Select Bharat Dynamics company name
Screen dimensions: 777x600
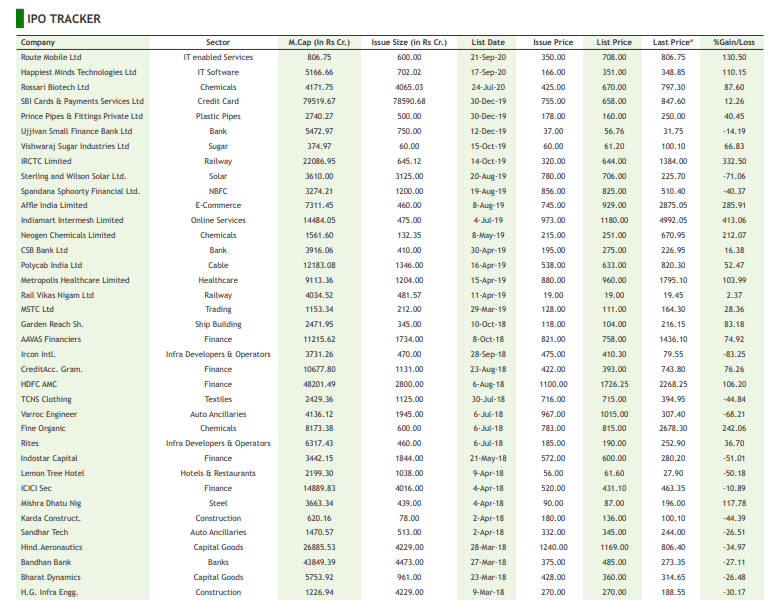(51, 577)
